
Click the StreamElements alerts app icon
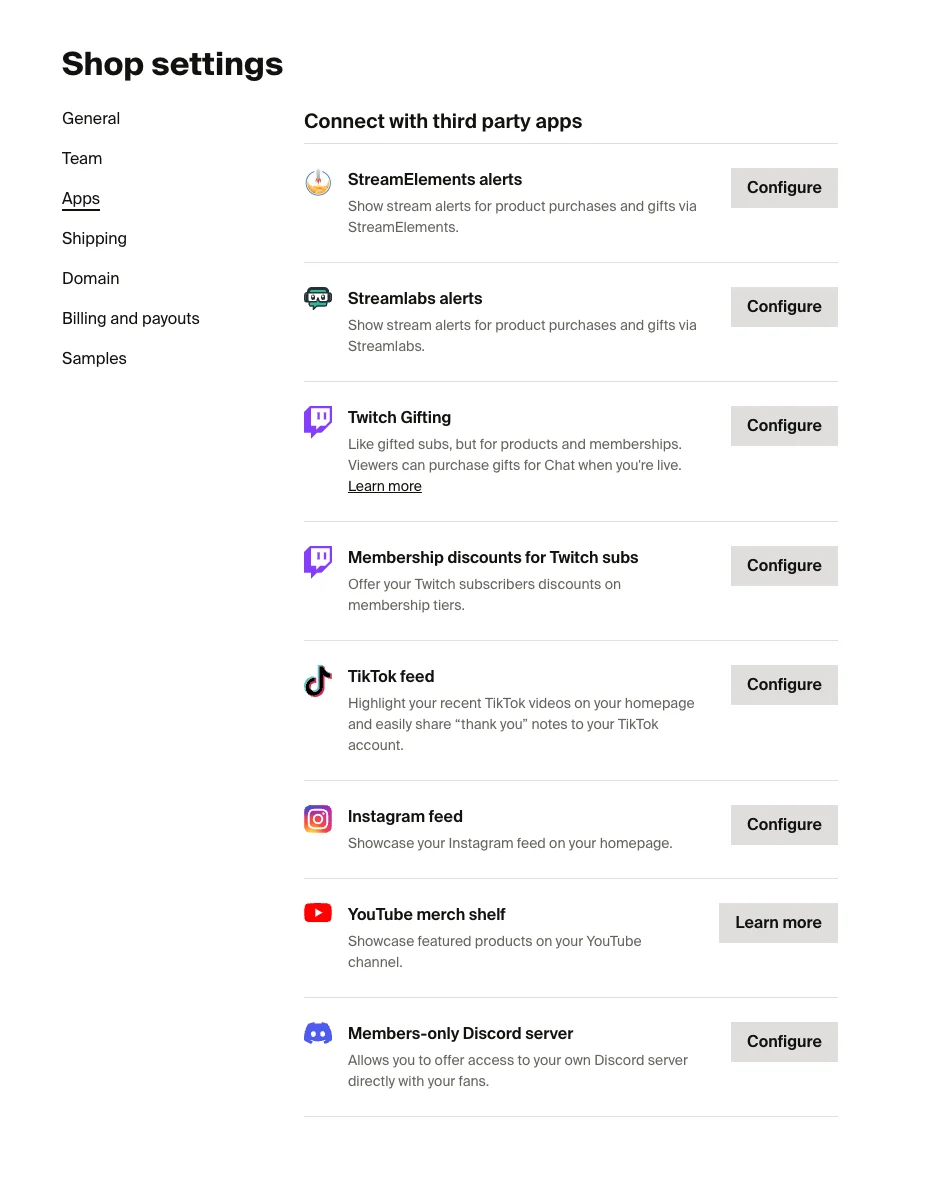click(x=318, y=182)
